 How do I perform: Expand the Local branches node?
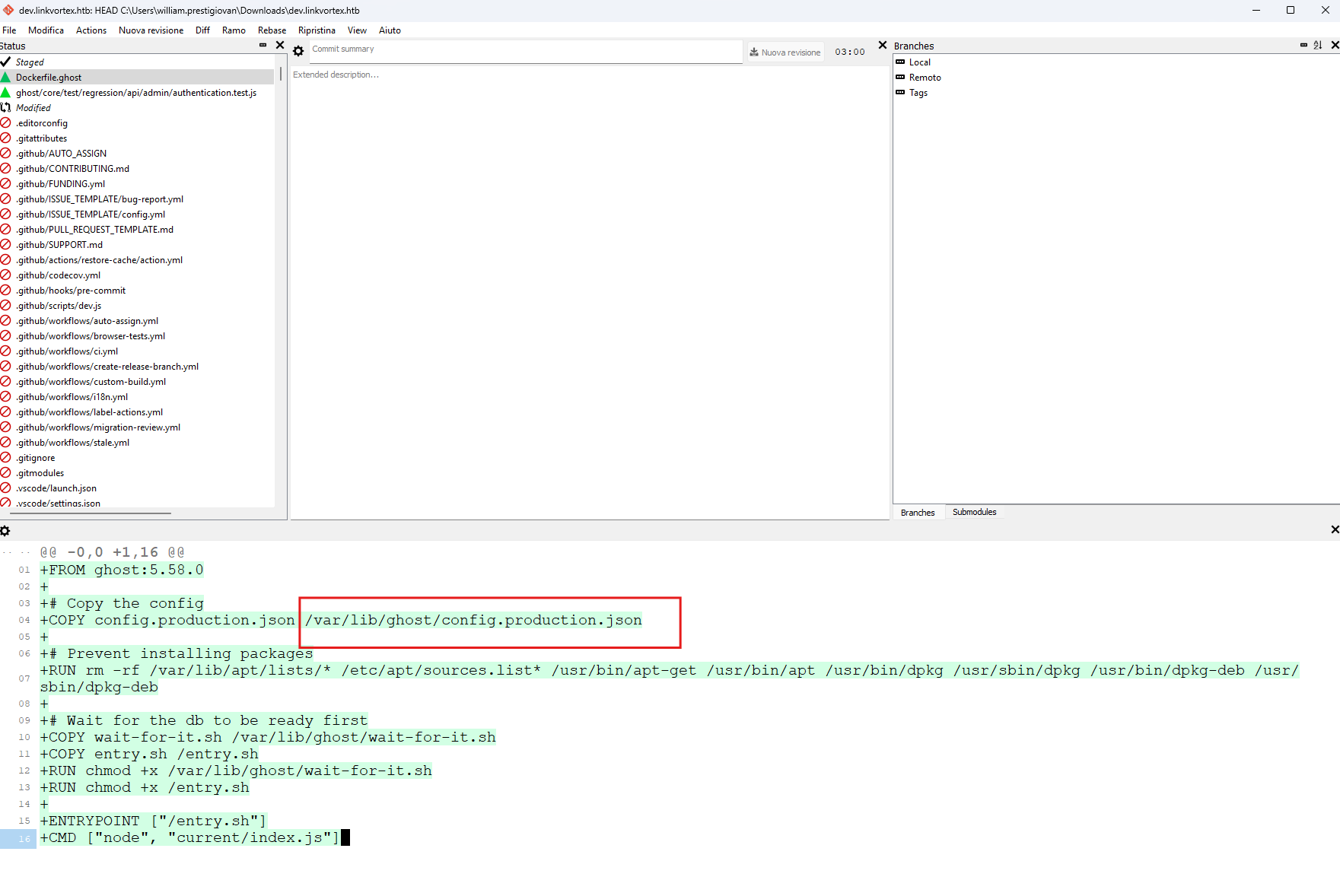(x=901, y=62)
